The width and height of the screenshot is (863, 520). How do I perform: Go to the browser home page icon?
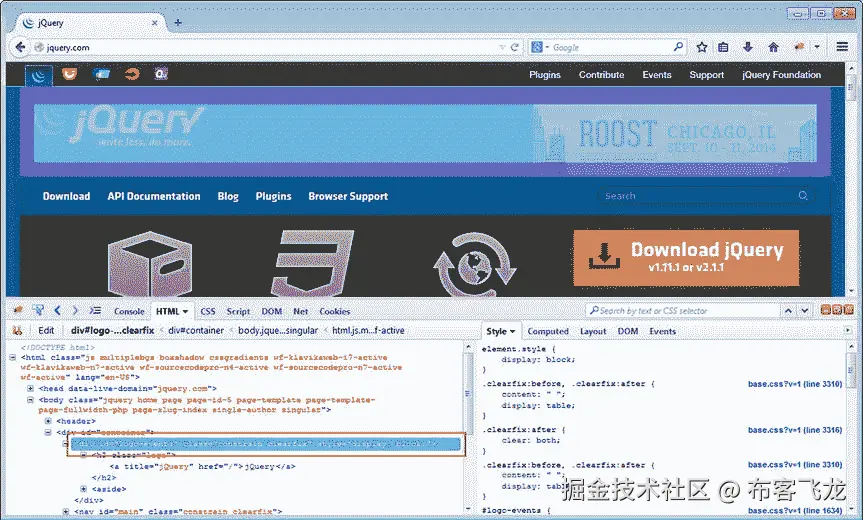(773, 47)
